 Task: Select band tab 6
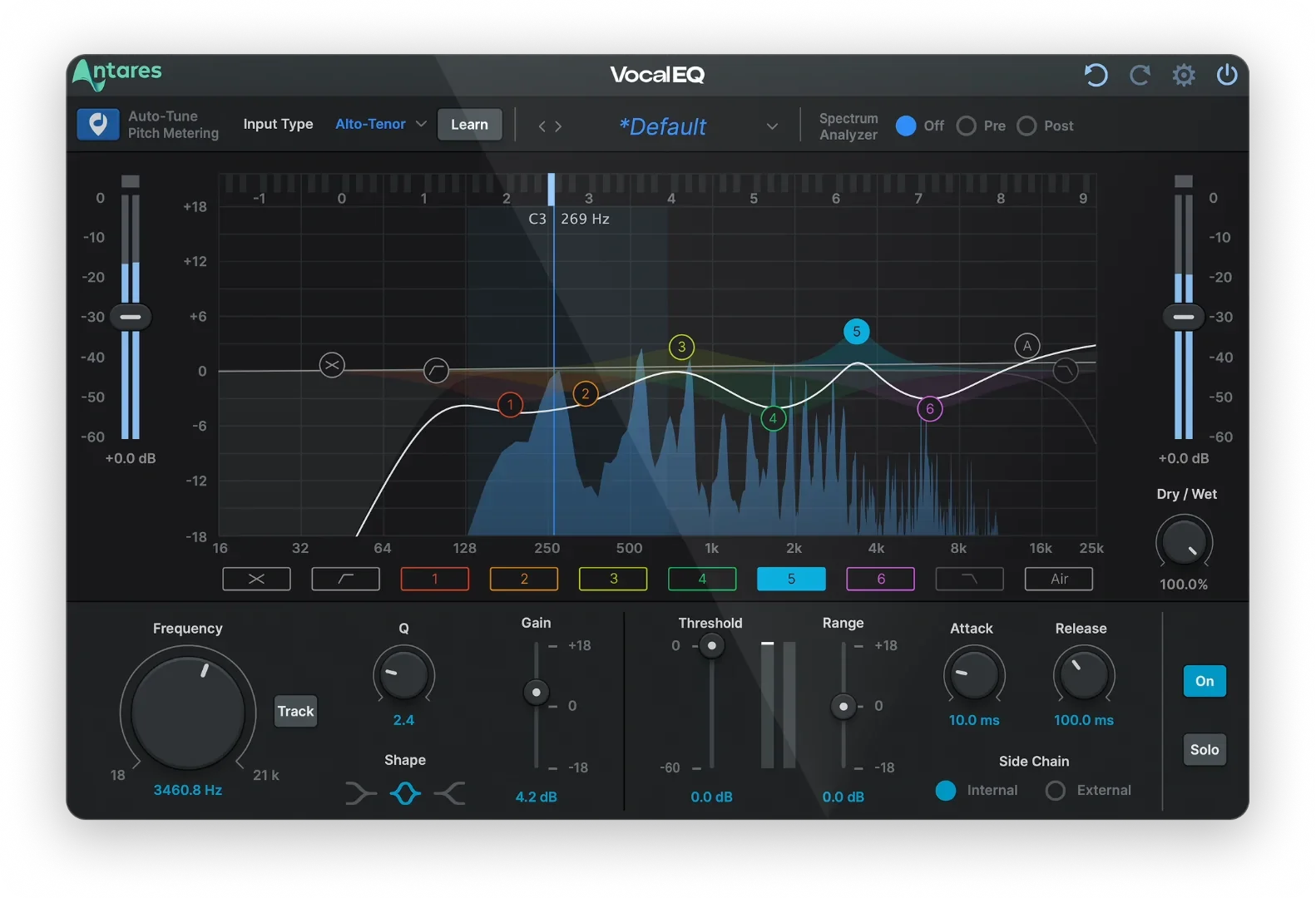tap(881, 579)
